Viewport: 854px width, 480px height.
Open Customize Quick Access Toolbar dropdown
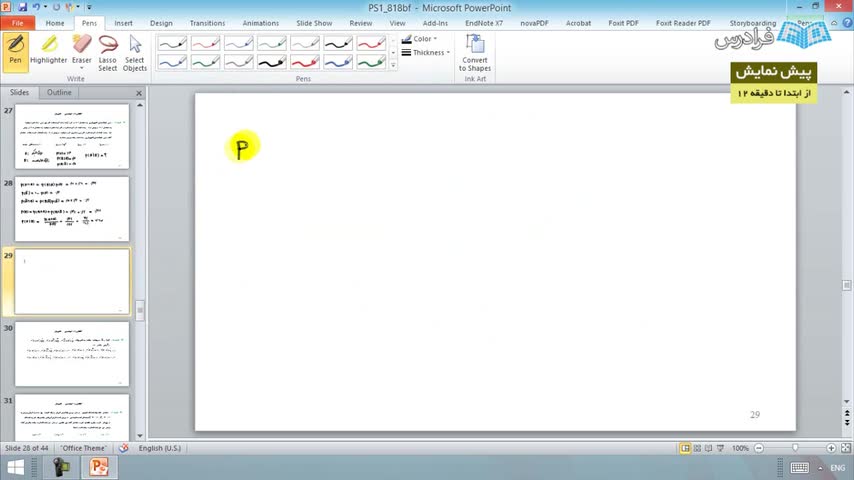89,7
